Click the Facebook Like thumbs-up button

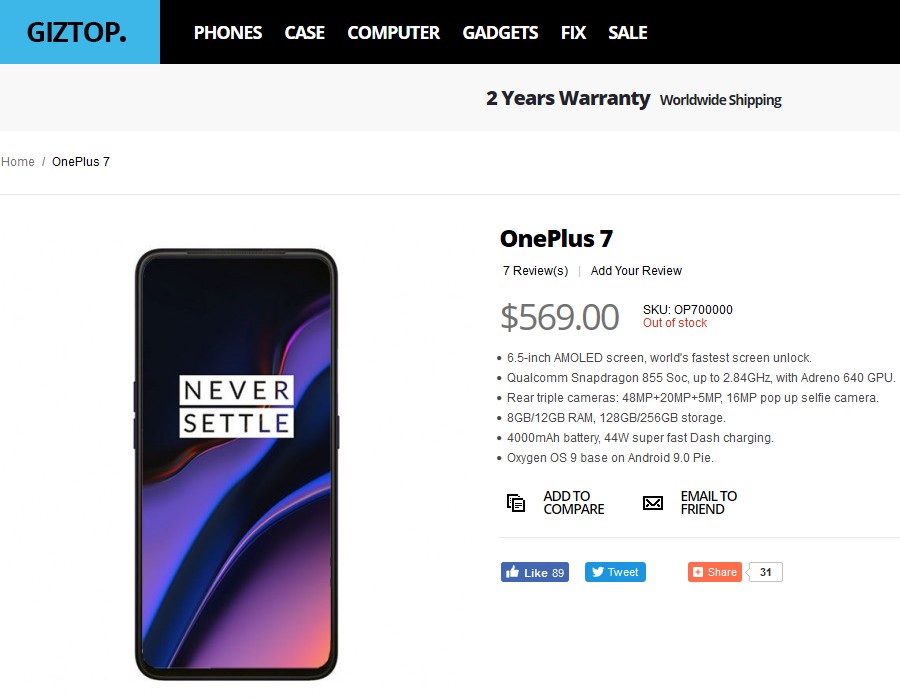point(534,572)
